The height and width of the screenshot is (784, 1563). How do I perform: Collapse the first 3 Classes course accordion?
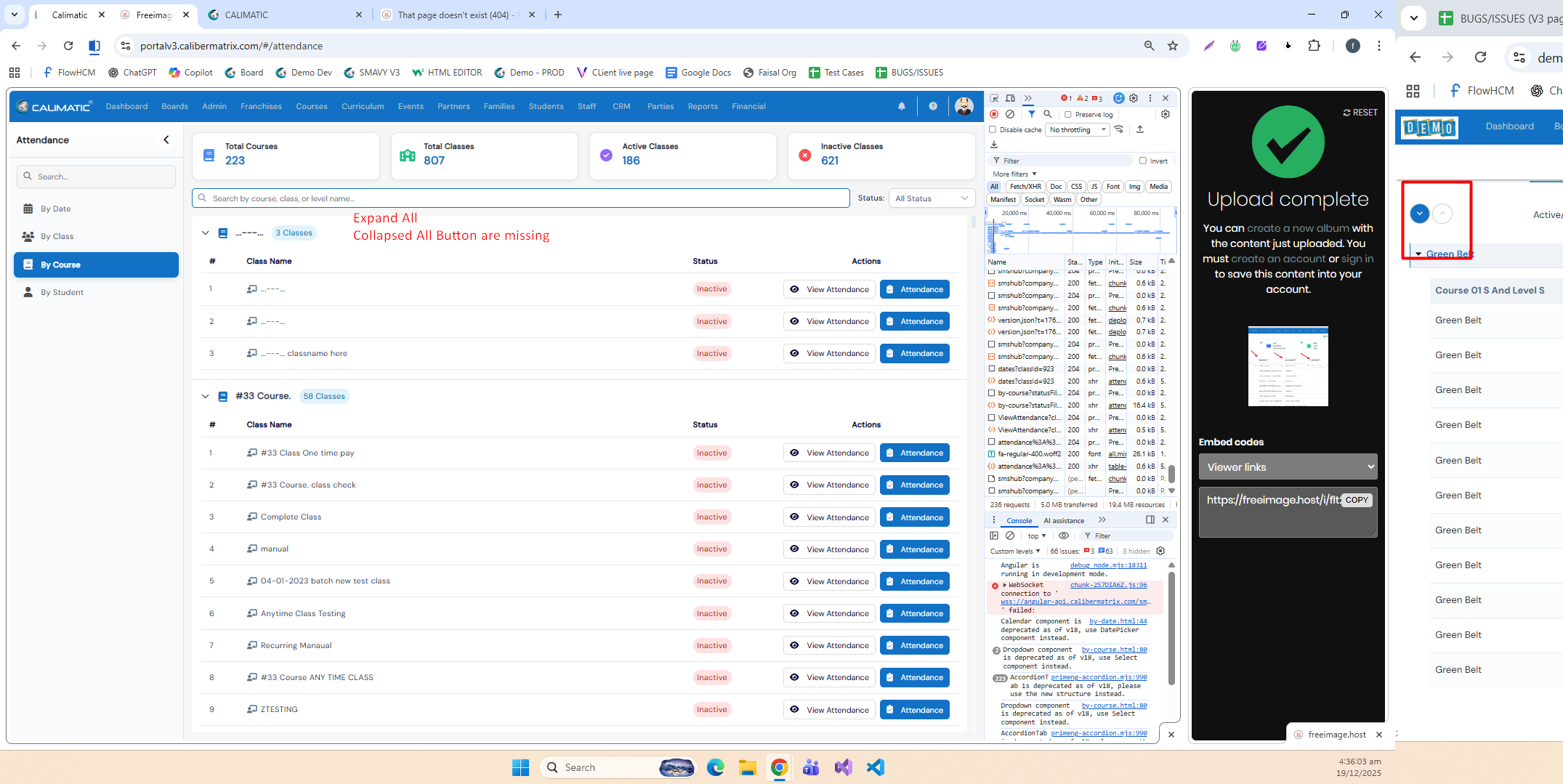pyautogui.click(x=206, y=233)
